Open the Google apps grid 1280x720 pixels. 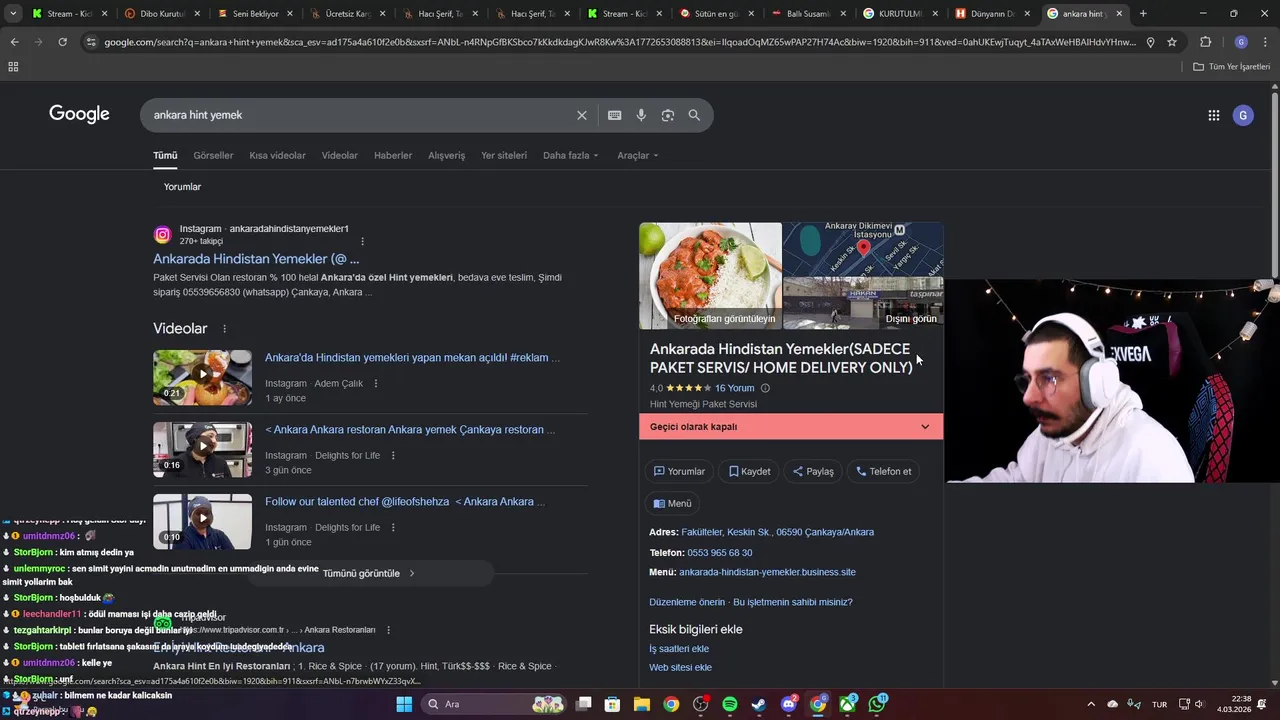coord(1214,115)
